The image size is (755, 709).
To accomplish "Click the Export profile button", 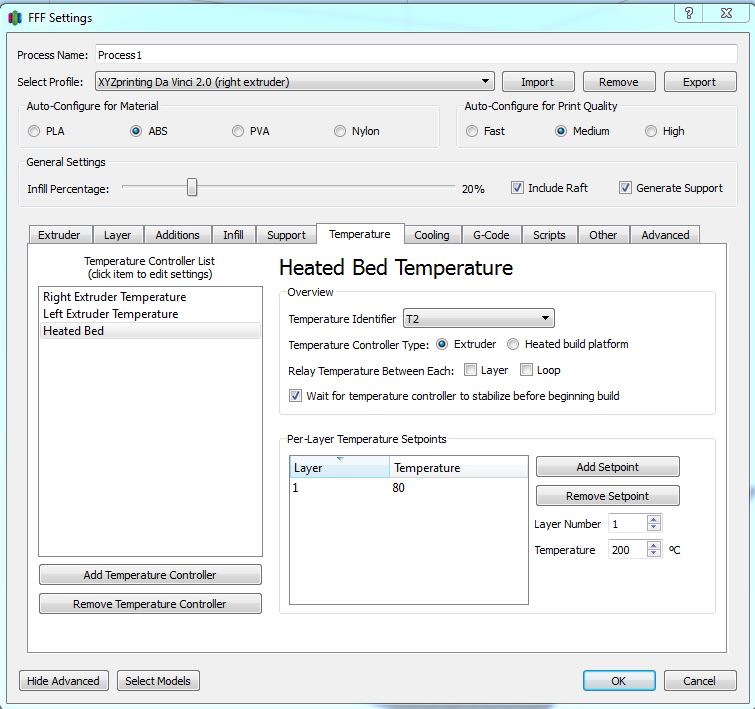I will pos(699,82).
